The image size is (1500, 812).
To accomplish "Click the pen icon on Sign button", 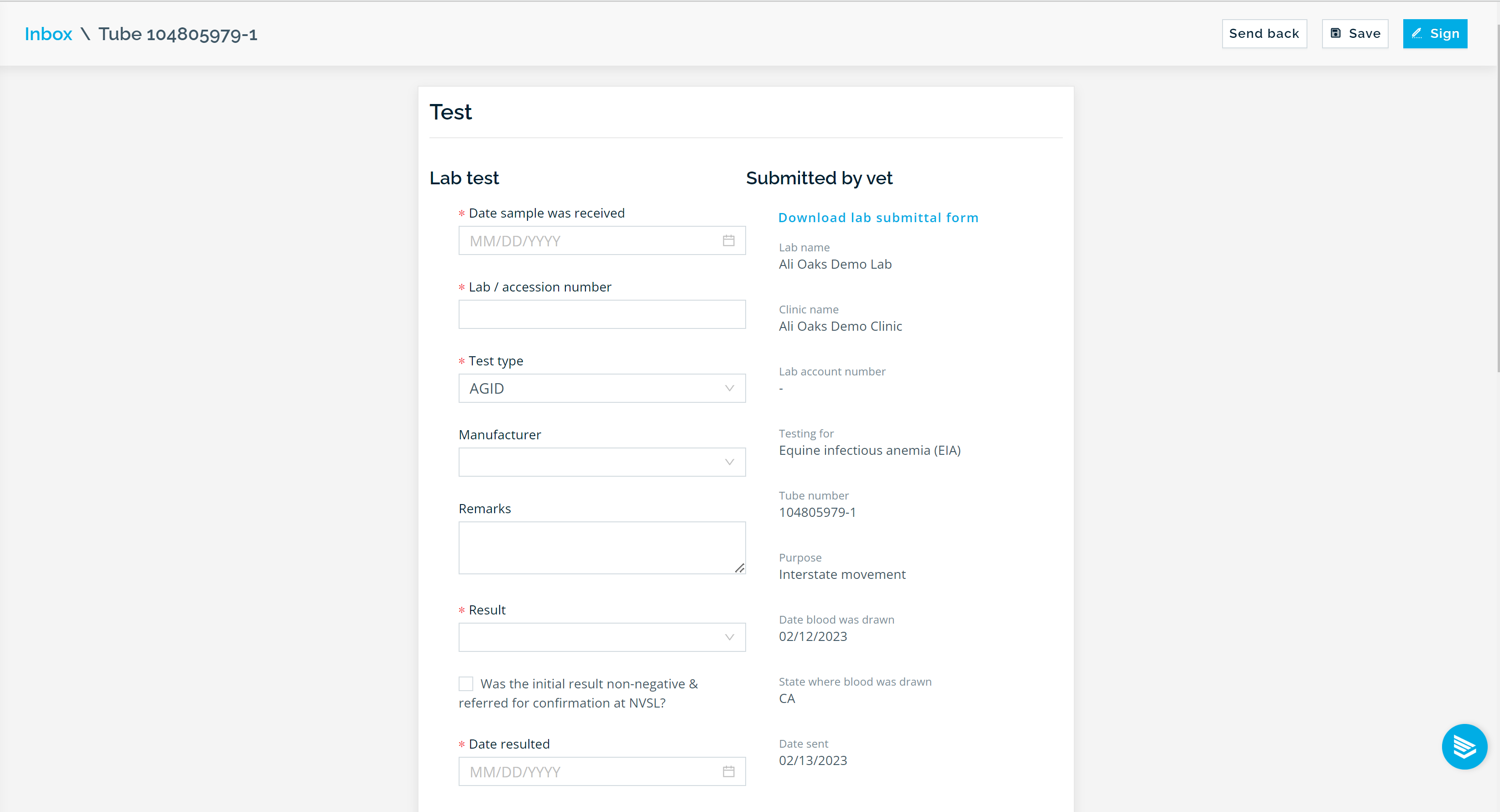I will pyautogui.click(x=1417, y=33).
